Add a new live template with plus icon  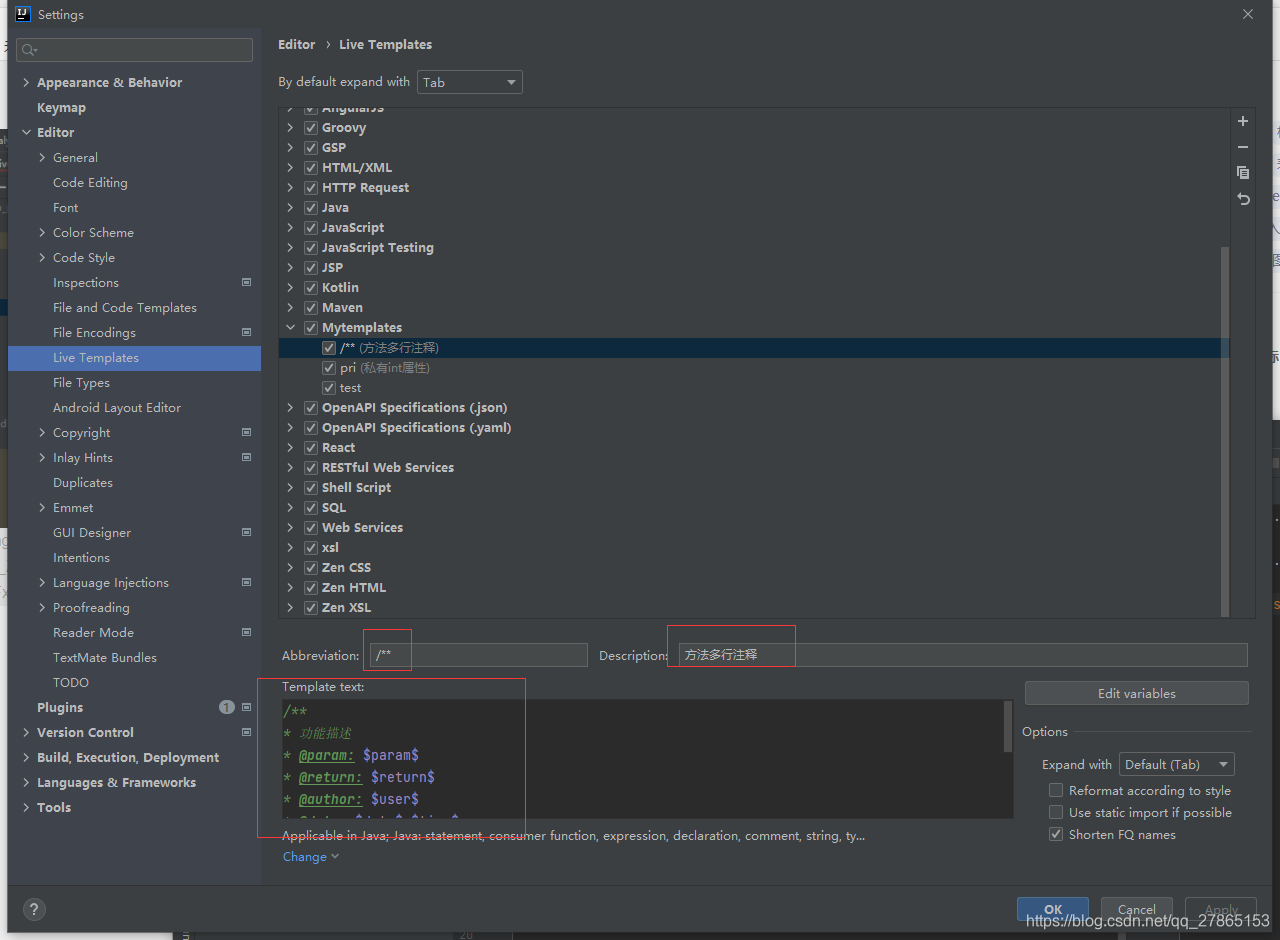[1243, 121]
